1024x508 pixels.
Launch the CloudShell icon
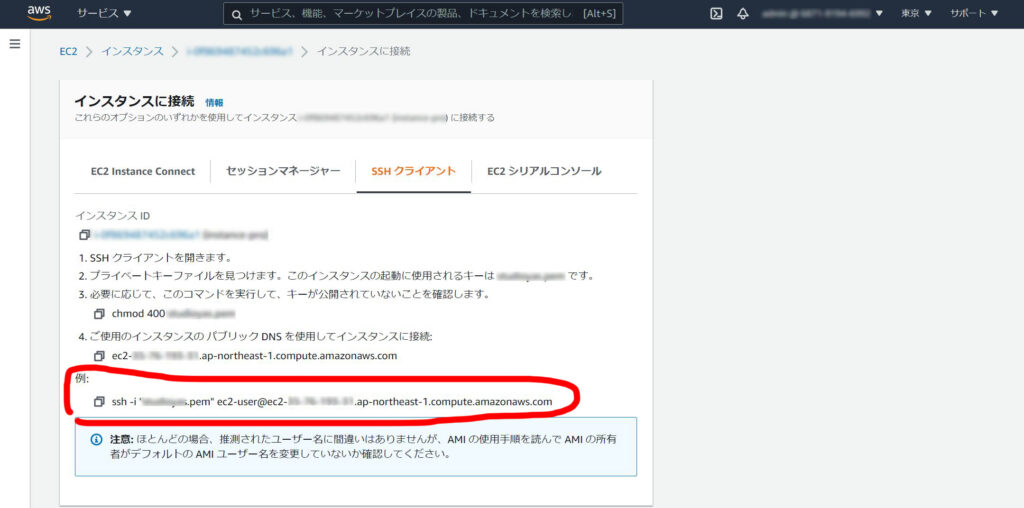(716, 14)
